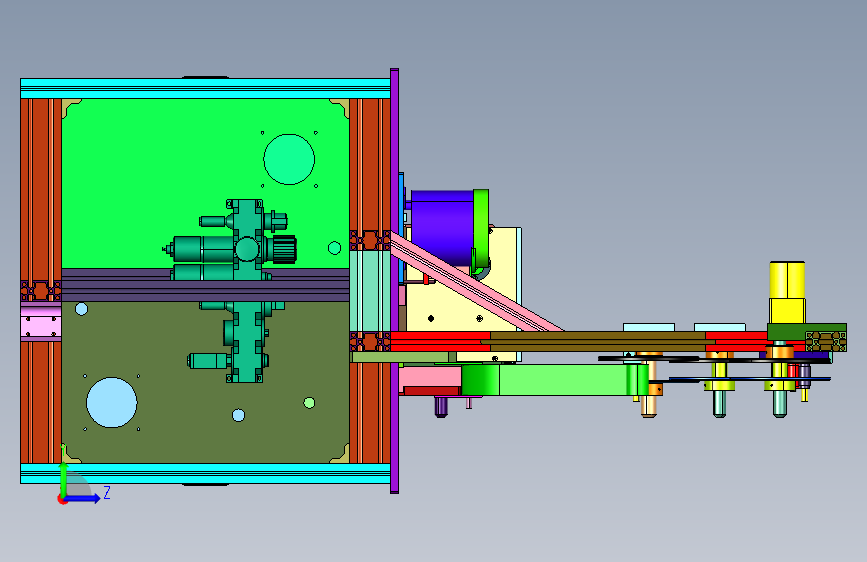Pick the large circular hole in the bright green panel
The height and width of the screenshot is (562, 867).
[x=289, y=159]
